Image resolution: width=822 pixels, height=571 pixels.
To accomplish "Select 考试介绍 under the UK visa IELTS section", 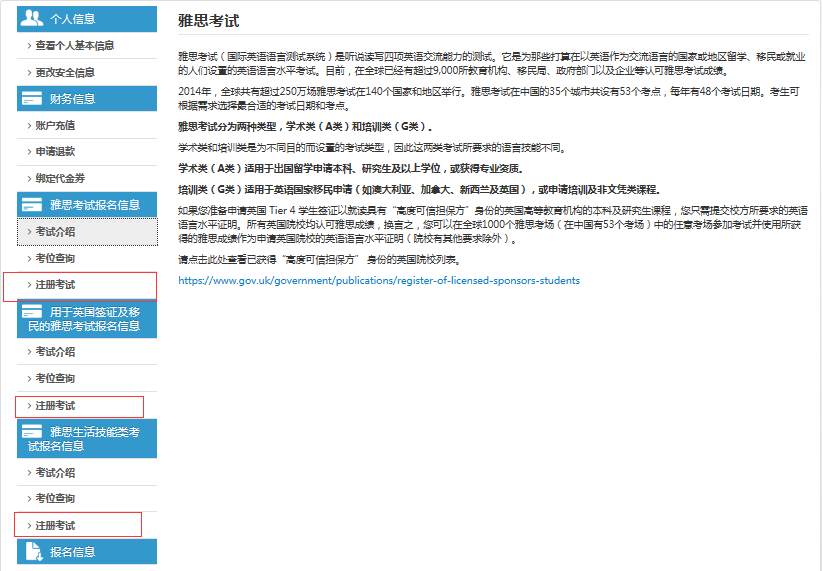I will click(x=87, y=352).
